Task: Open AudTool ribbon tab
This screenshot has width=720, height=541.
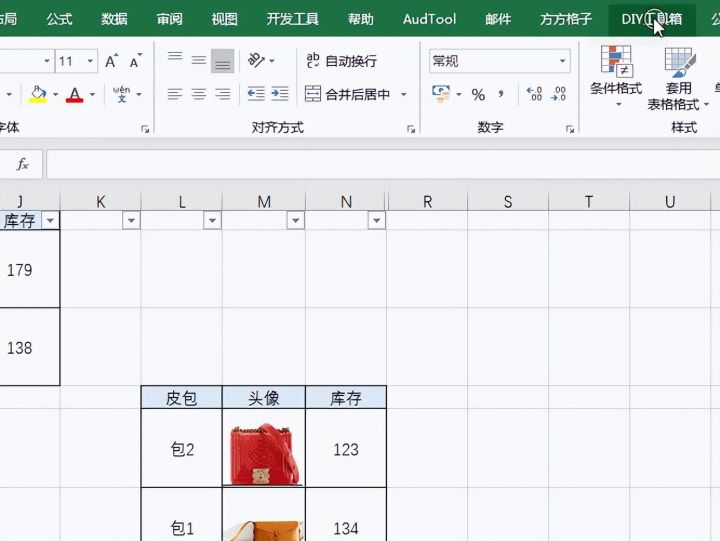Action: click(x=429, y=19)
